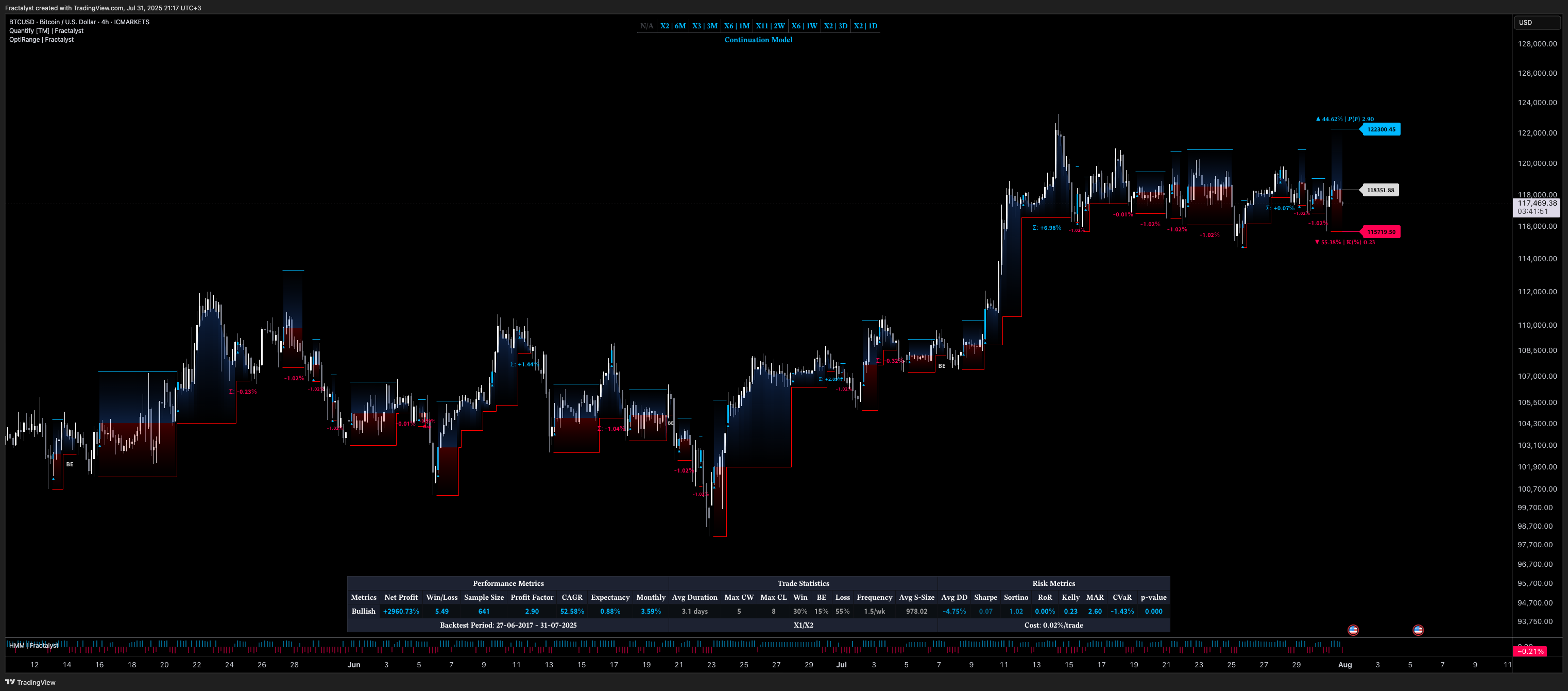Viewport: 1568px width, 691px height.
Task: Click the Risk Metrics table header
Action: tap(1053, 583)
